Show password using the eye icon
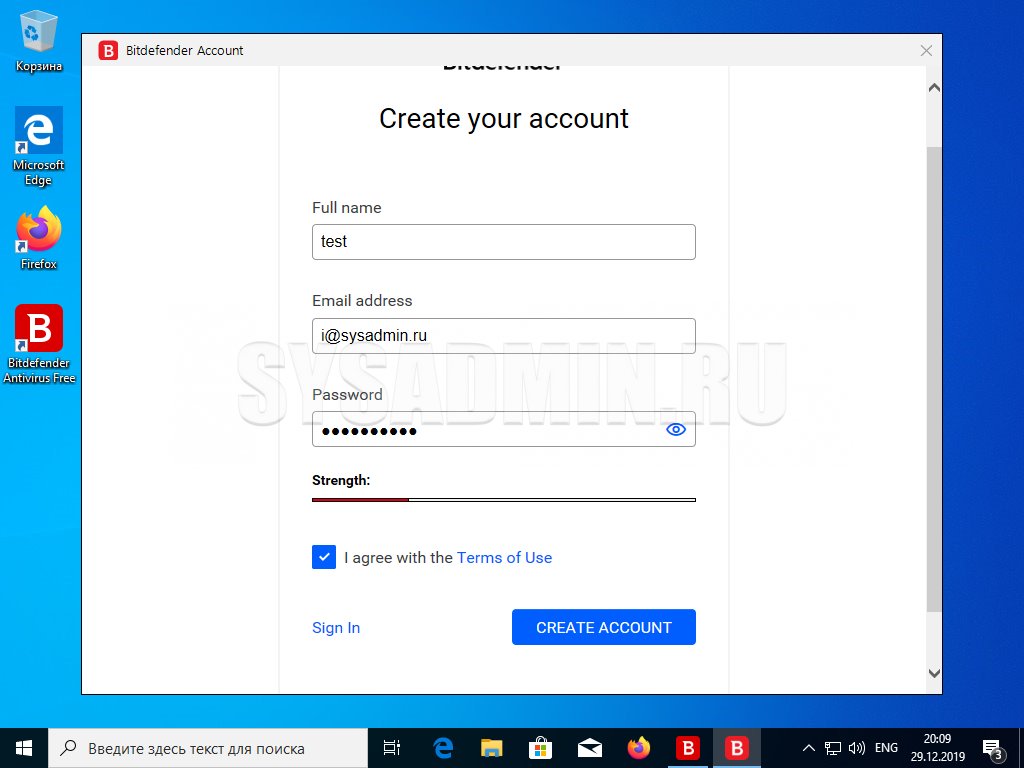Viewport: 1024px width, 768px height. (x=676, y=430)
